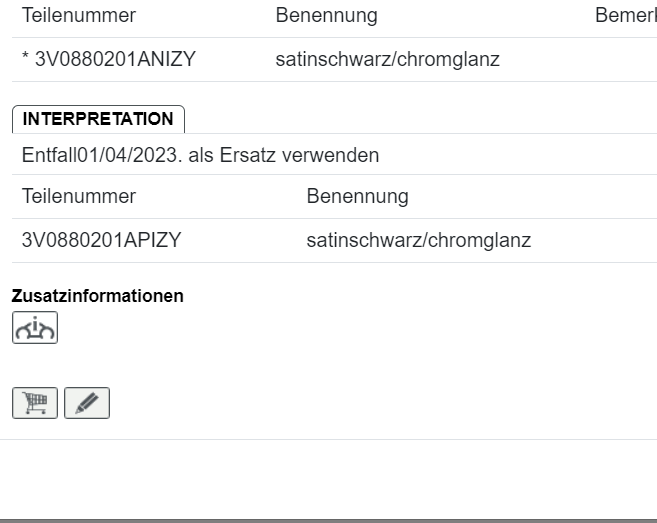Click Teilenummer header in INTERPRETATION section
Image resolution: width=657 pixels, height=523 pixels.
click(x=79, y=197)
